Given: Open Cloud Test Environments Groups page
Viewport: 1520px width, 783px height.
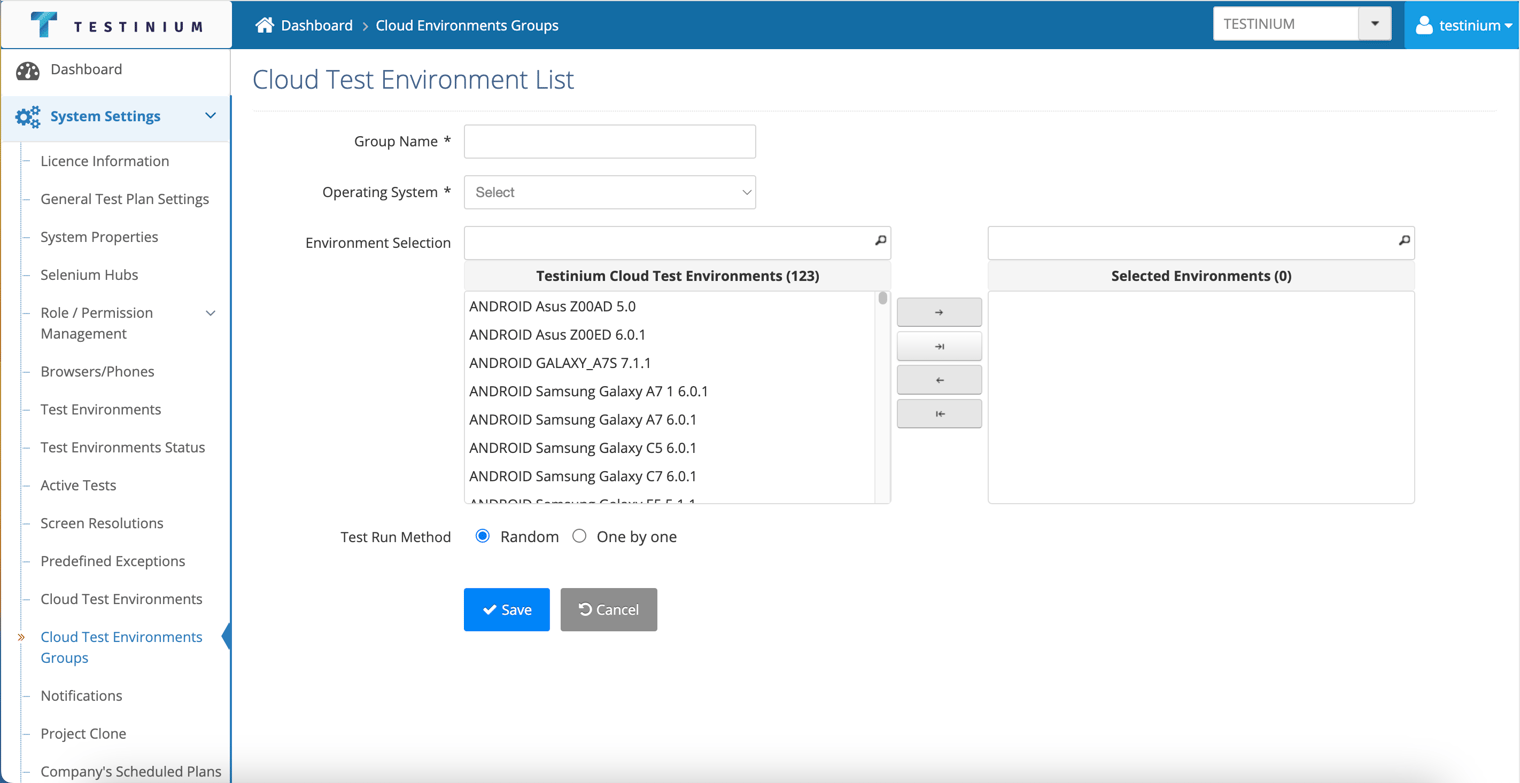Looking at the screenshot, I should pyautogui.click(x=121, y=647).
